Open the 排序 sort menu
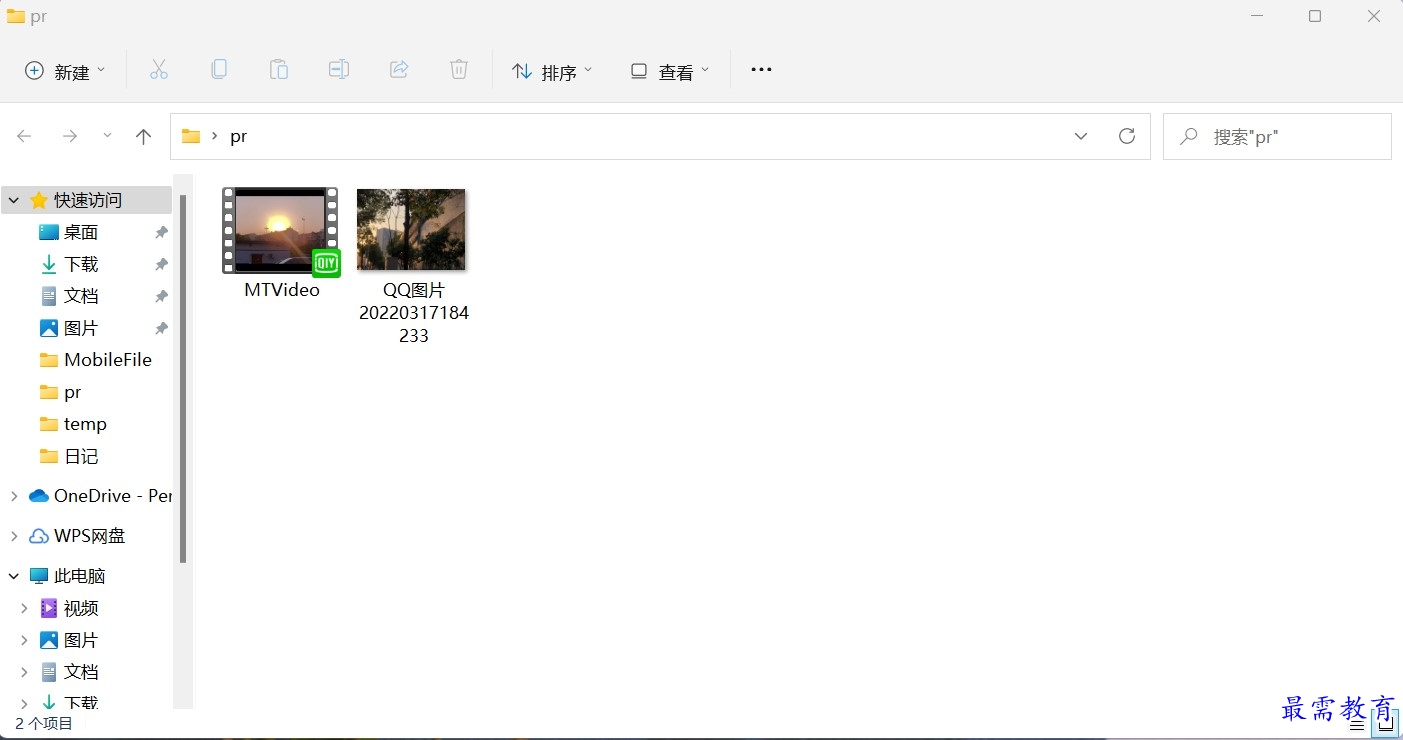Viewport: 1403px width, 740px height. pos(552,71)
